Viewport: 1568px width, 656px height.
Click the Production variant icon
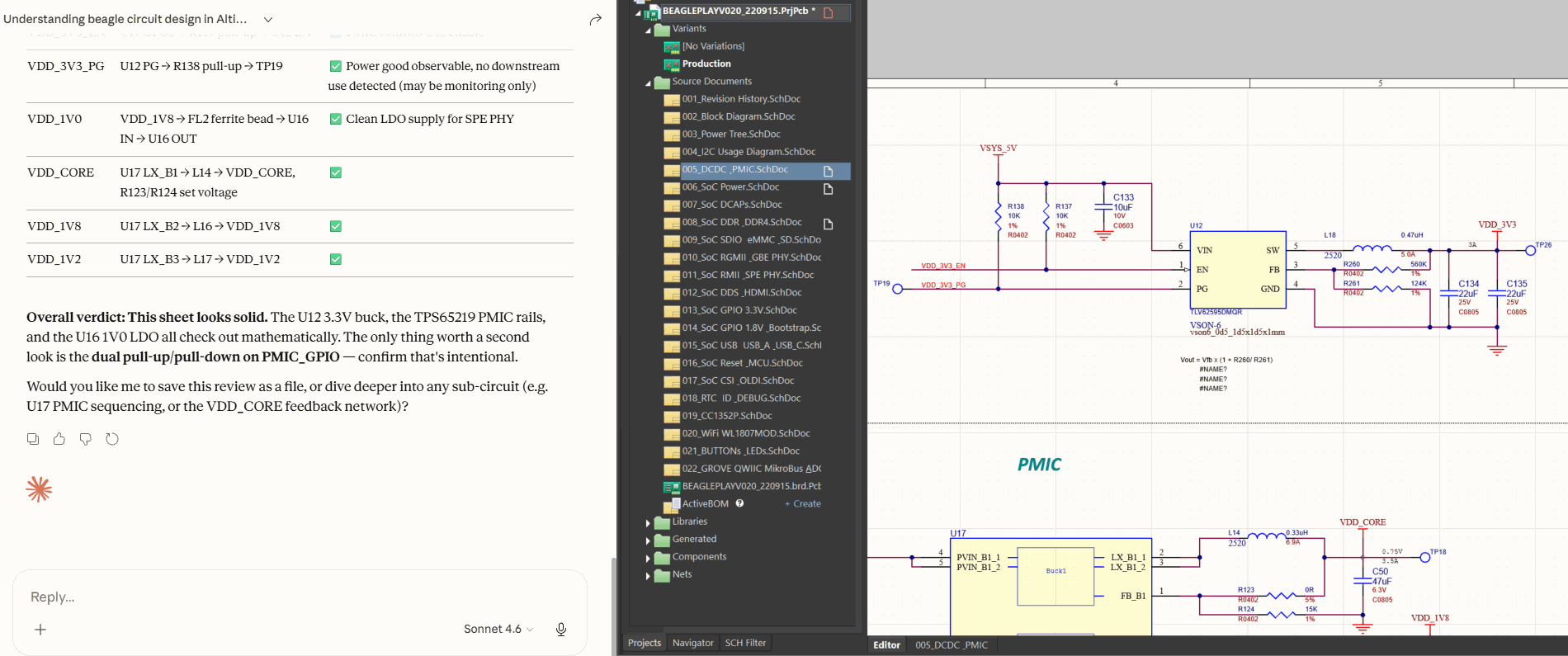point(672,64)
